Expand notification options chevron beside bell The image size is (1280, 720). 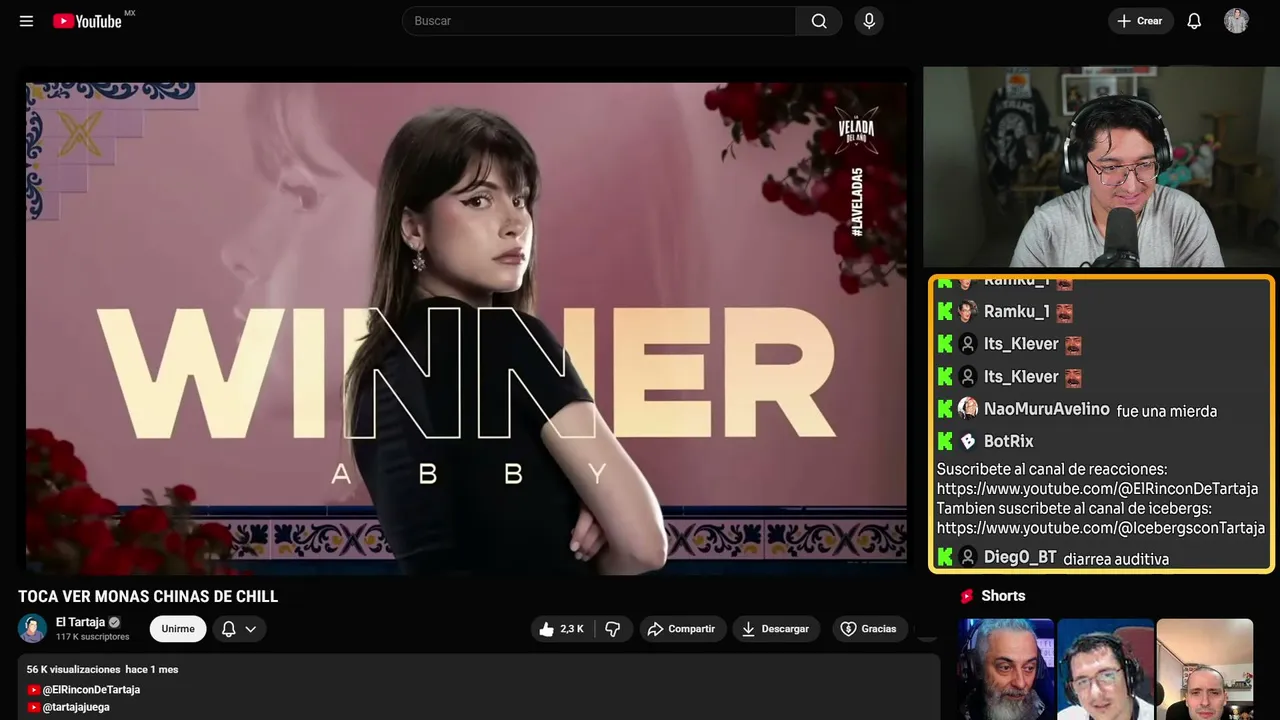click(251, 629)
